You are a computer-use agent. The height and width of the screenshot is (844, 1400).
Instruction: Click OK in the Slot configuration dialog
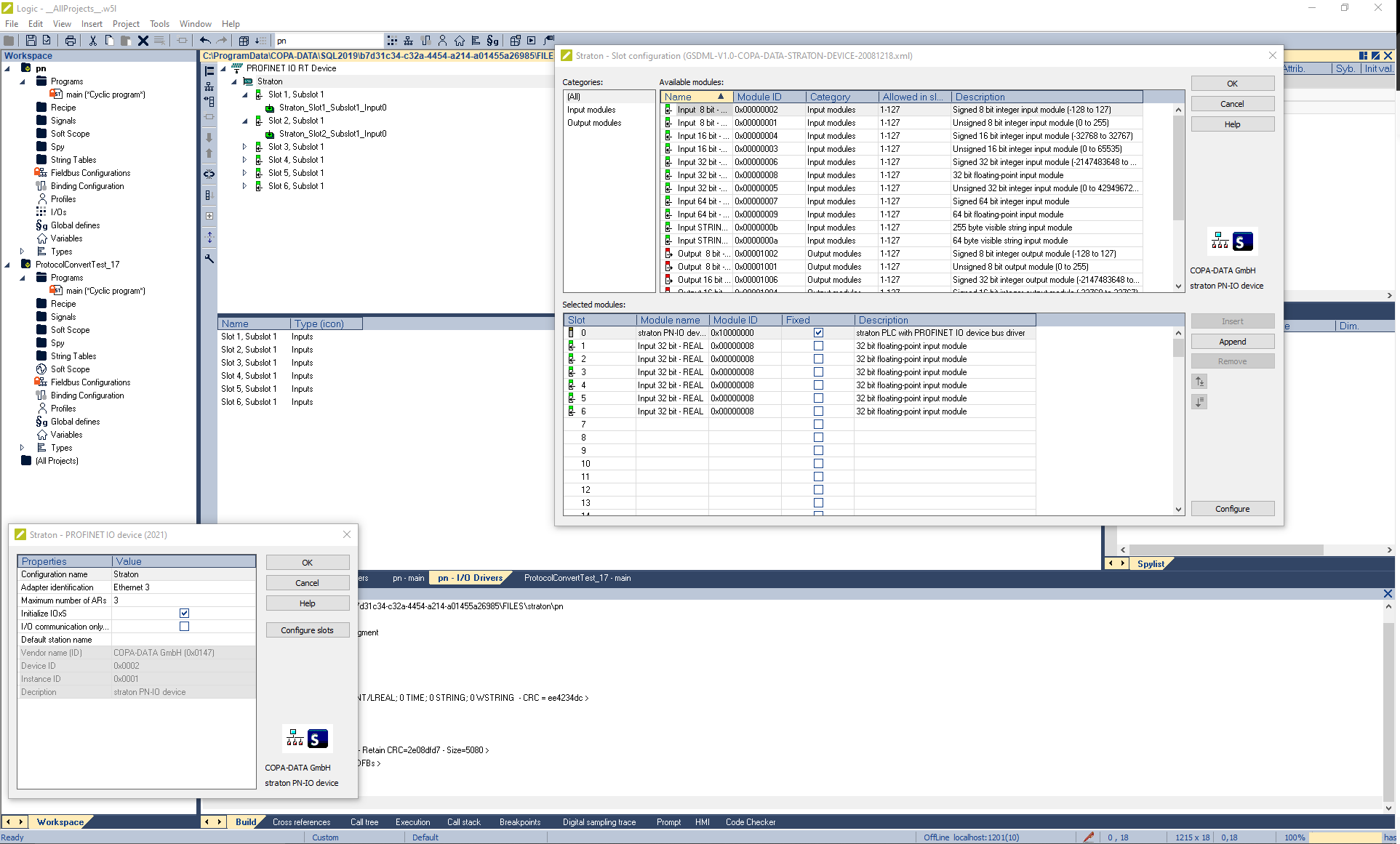click(1232, 84)
